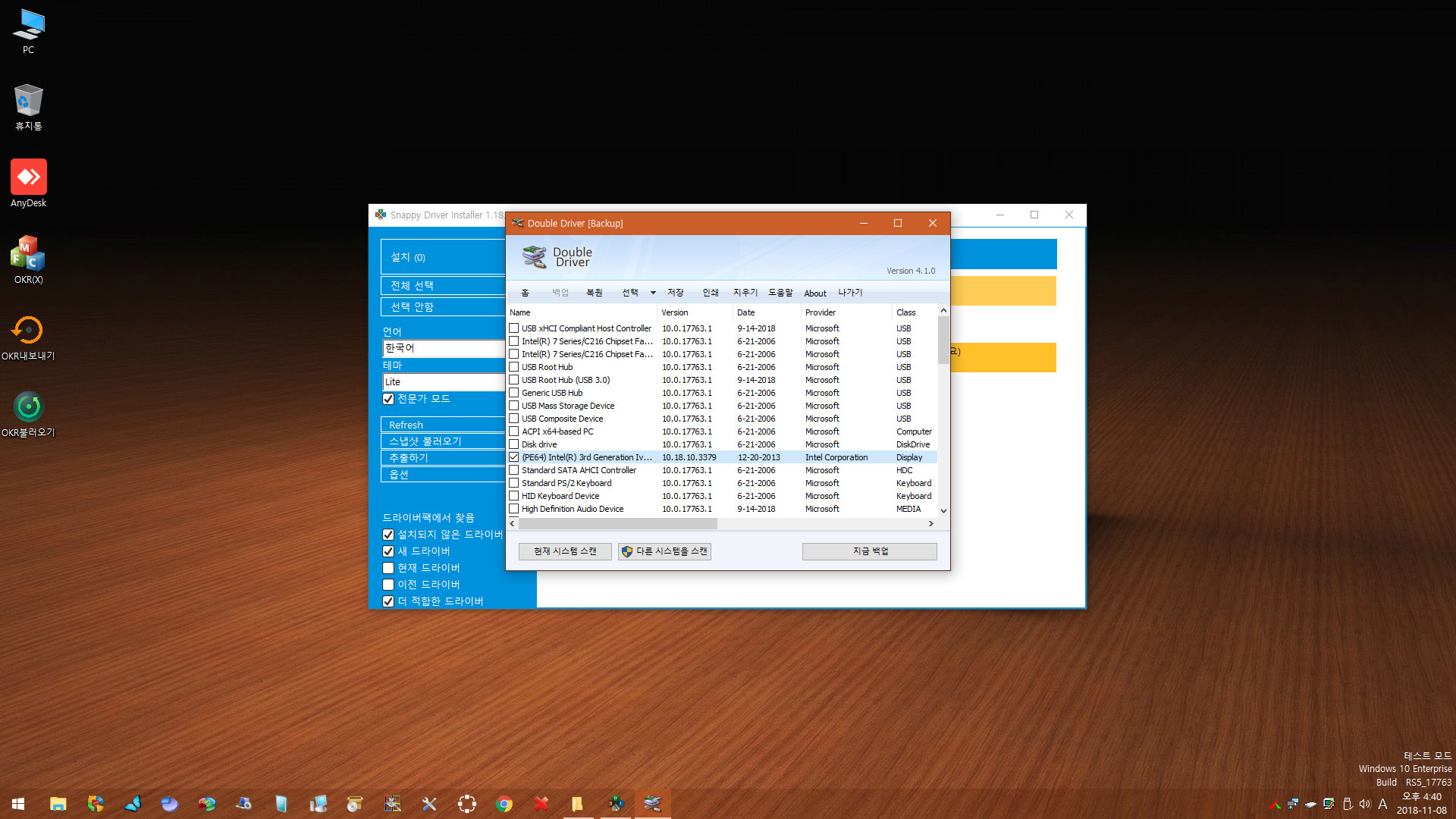Image resolution: width=1456 pixels, height=819 pixels.
Task: Open the PC desktop icon
Action: [x=28, y=32]
